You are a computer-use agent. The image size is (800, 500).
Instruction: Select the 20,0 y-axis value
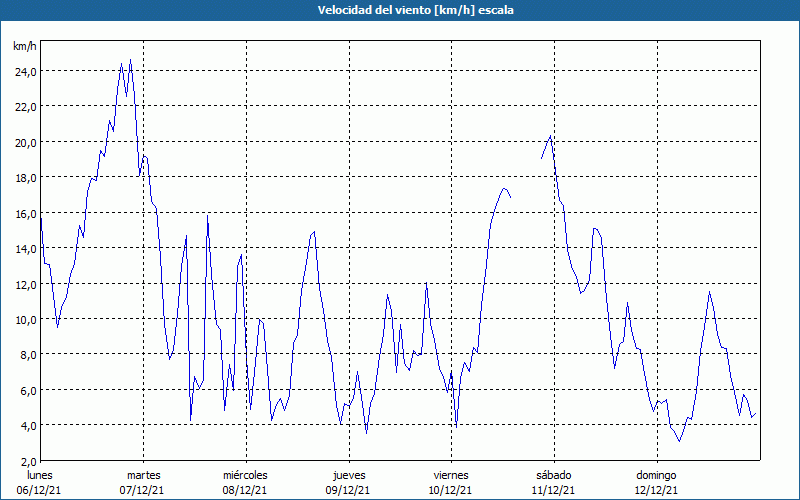[26, 143]
